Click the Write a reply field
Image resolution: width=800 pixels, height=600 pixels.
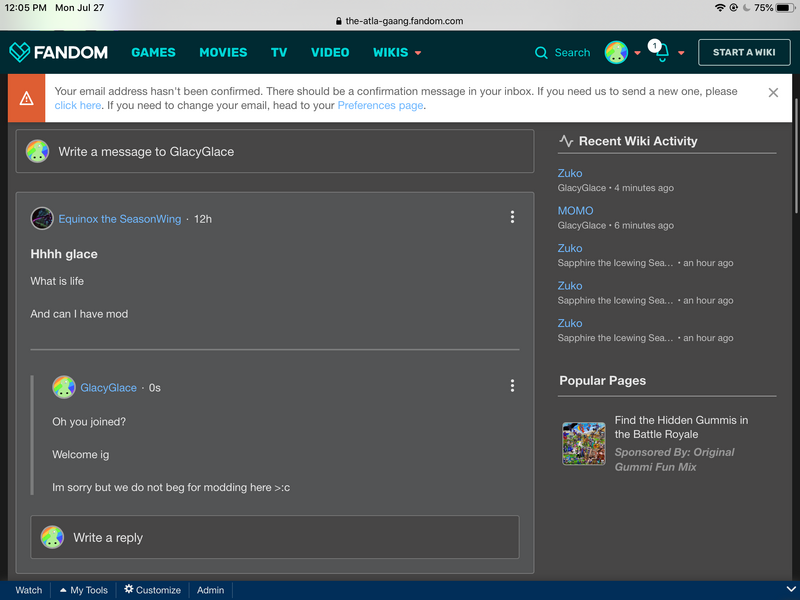275,537
